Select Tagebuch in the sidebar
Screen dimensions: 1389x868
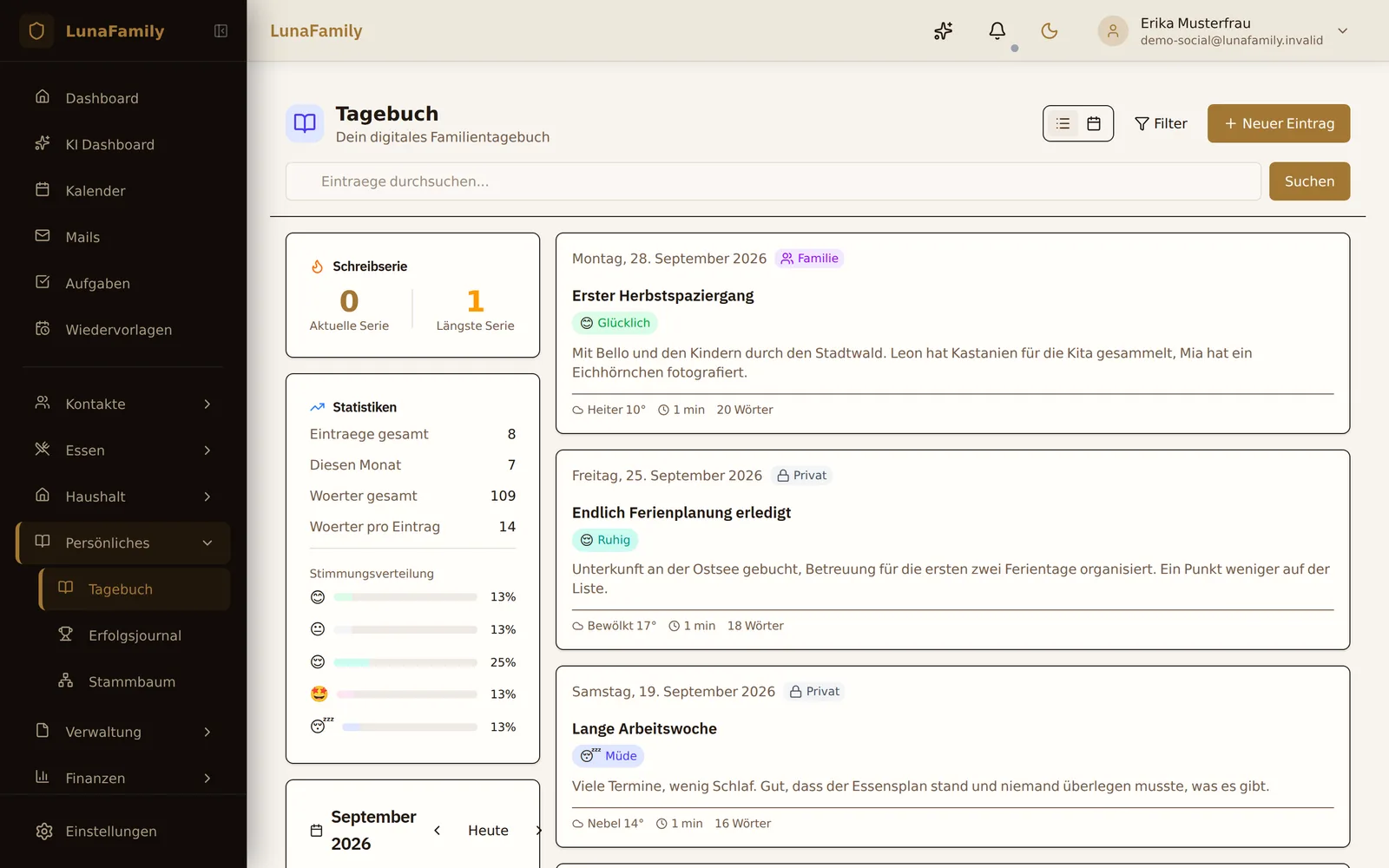pyautogui.click(x=135, y=589)
